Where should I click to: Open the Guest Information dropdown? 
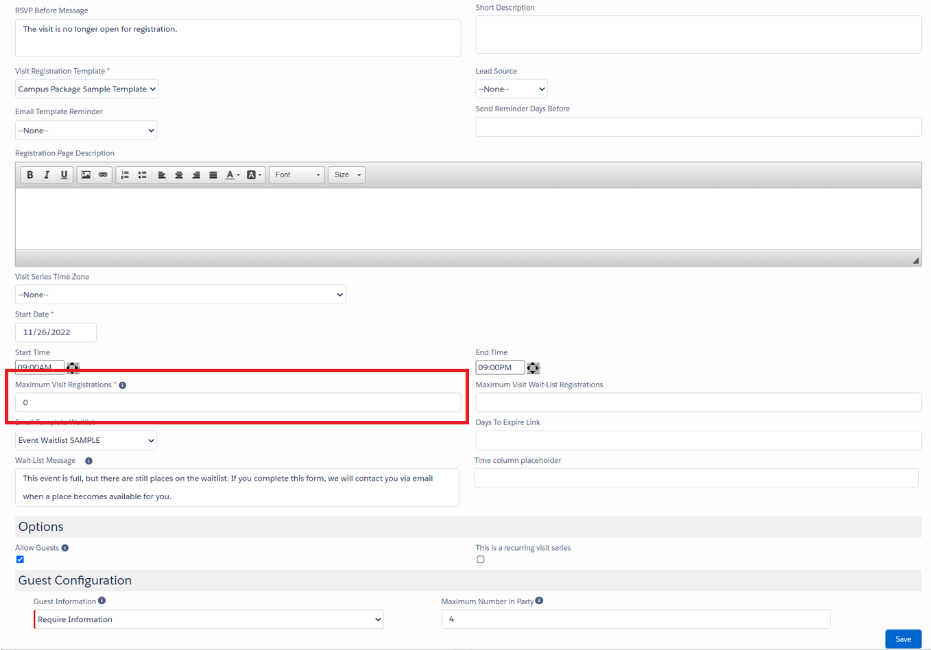pyautogui.click(x=208, y=620)
